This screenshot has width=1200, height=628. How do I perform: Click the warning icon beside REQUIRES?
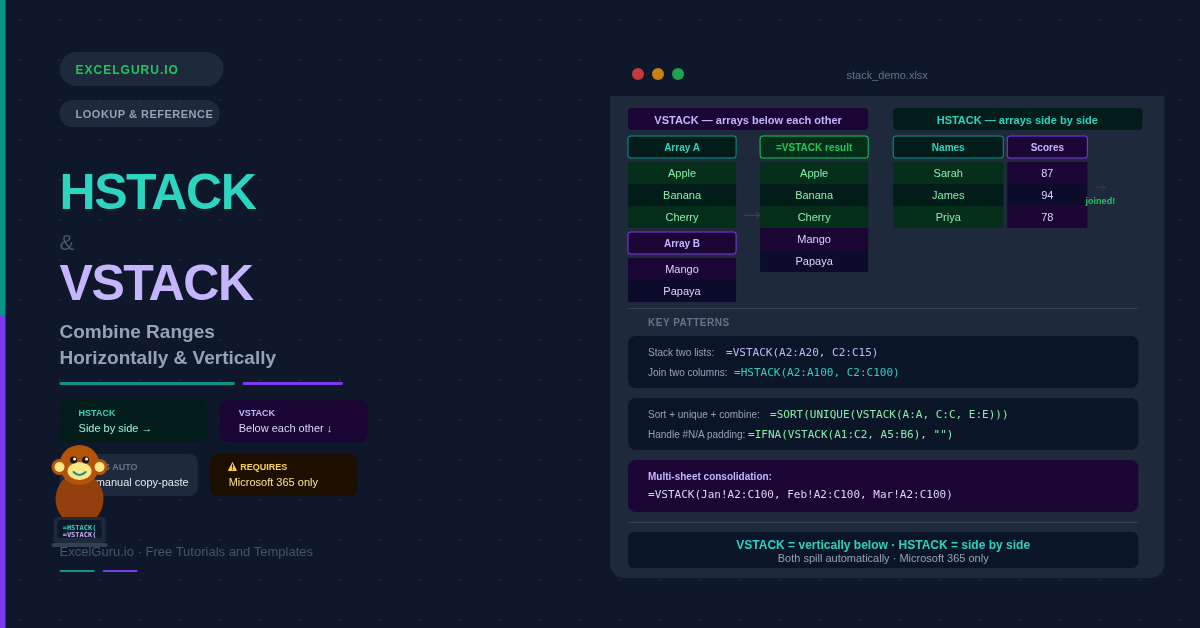click(x=232, y=467)
